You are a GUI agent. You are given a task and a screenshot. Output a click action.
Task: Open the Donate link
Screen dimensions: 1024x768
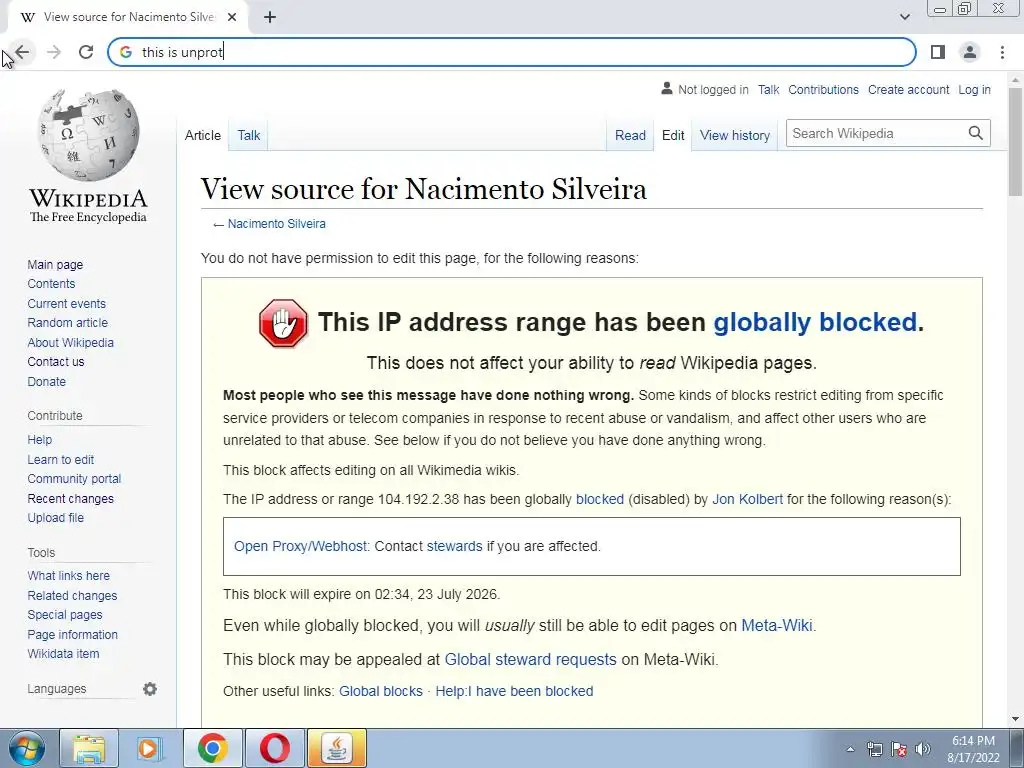(46, 381)
